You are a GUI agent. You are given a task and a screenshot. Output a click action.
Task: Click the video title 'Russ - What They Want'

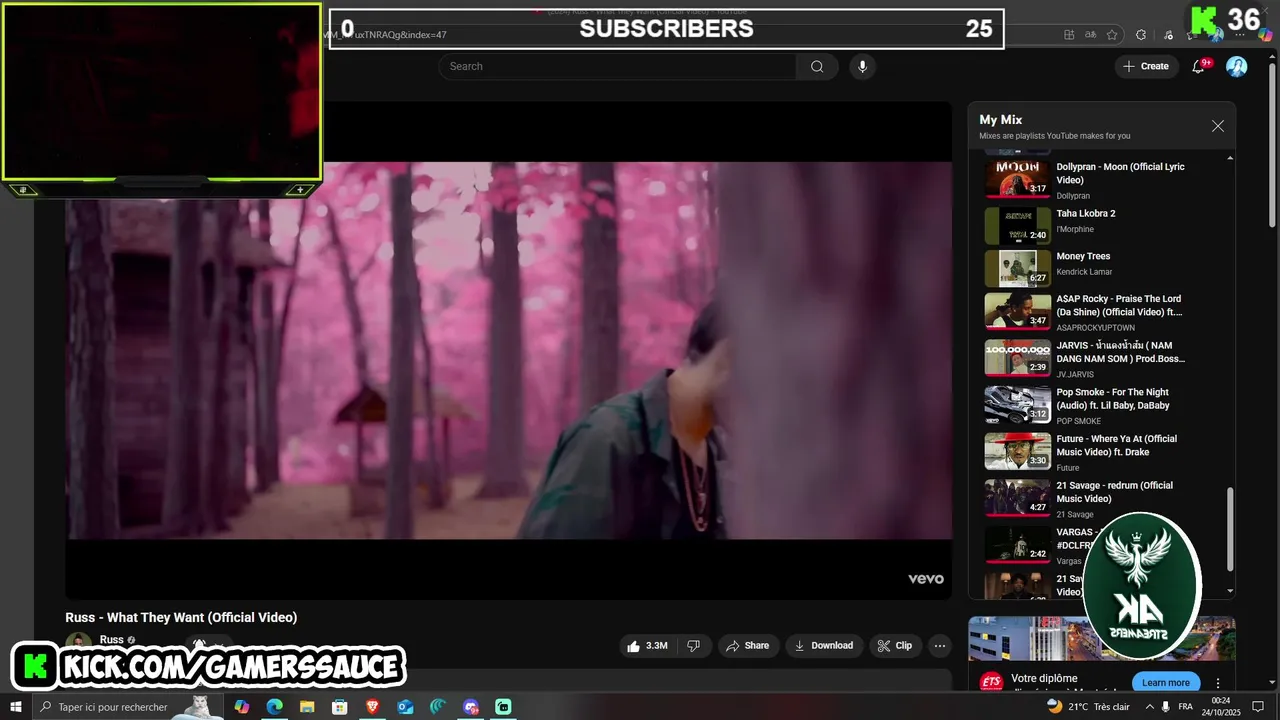[x=181, y=617]
